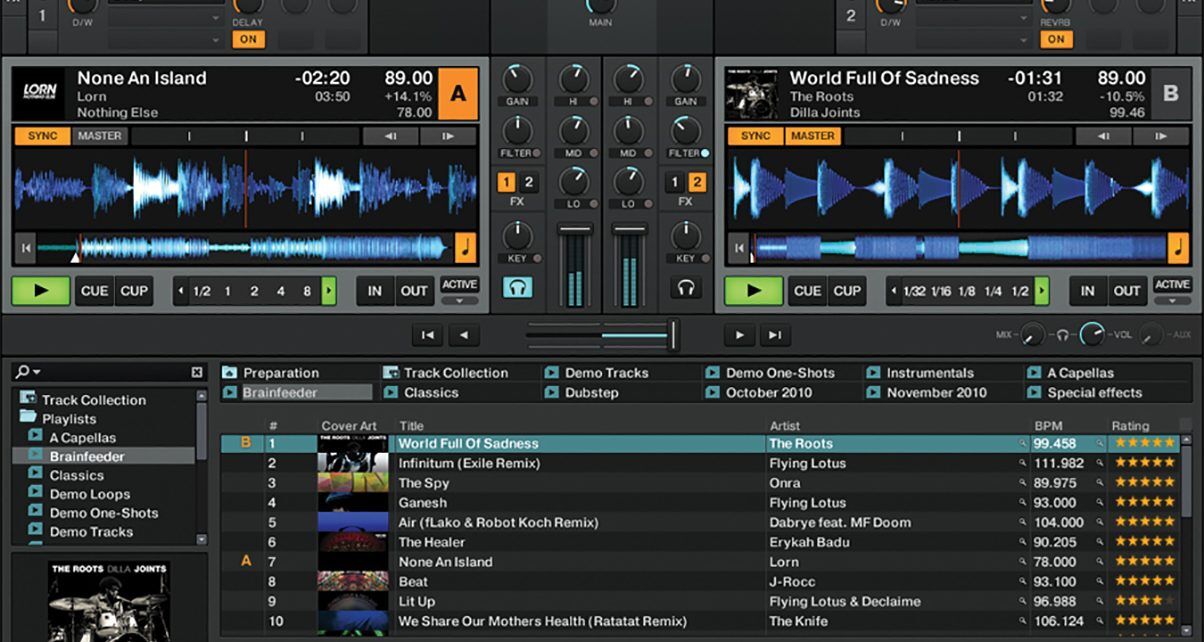1204x642 pixels.
Task: Show smaller loop sizes on Deck B with left arrow
Action: pos(893,291)
